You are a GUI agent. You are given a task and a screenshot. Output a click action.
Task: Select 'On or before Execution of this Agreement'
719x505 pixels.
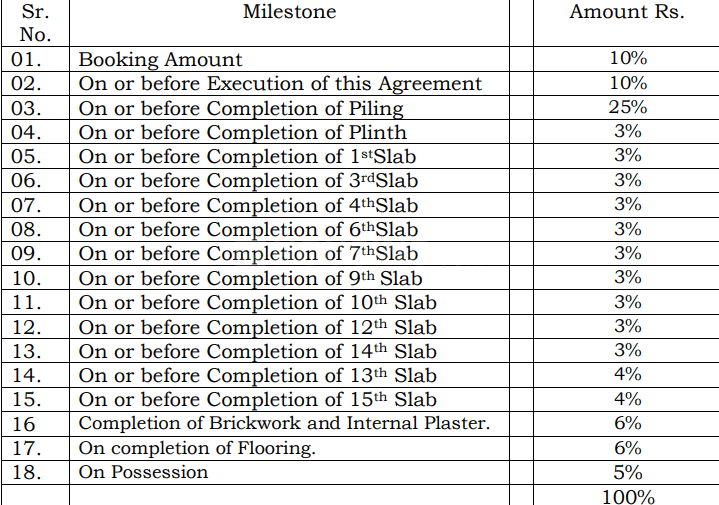pos(280,84)
